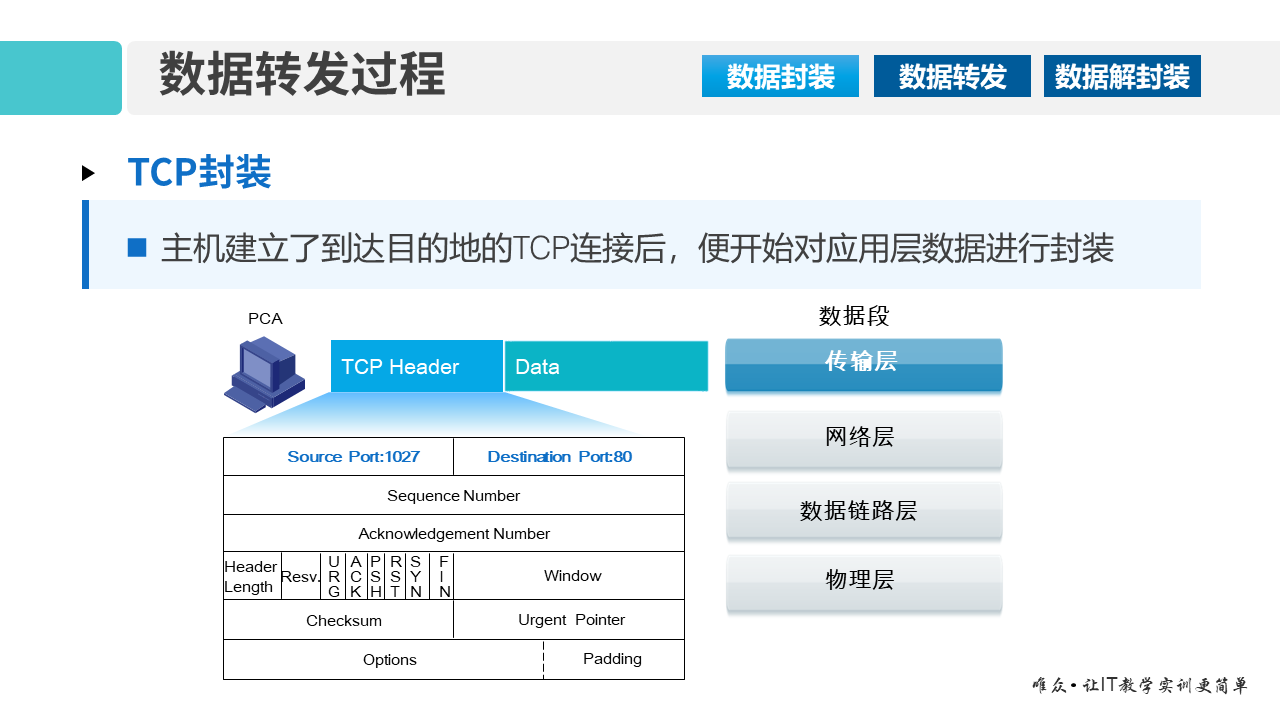Toggle the 网络层 layer box

coord(863,438)
